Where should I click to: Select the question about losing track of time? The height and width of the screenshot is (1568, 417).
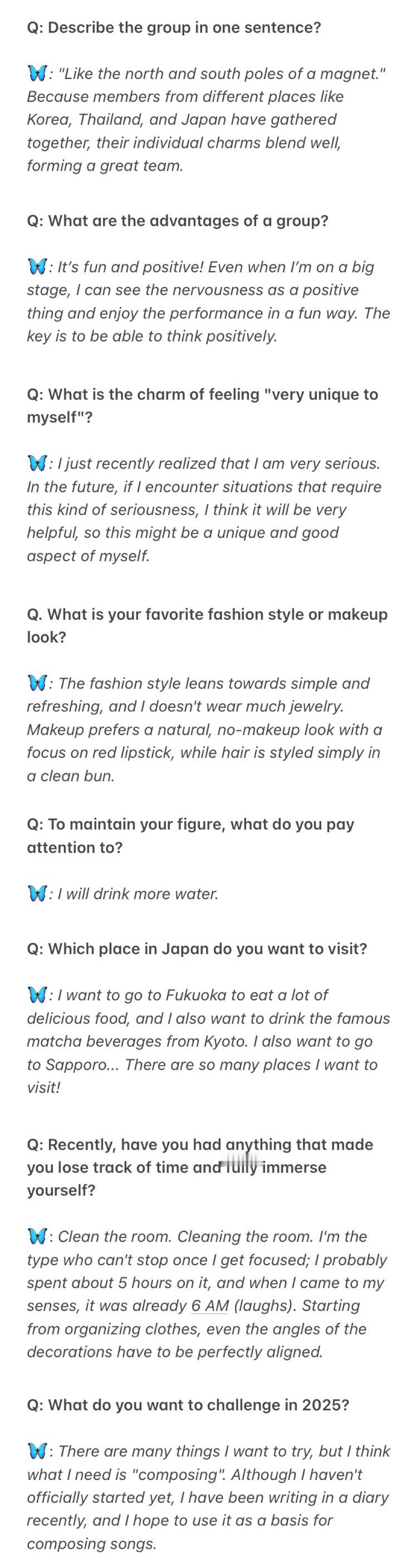200,1167
